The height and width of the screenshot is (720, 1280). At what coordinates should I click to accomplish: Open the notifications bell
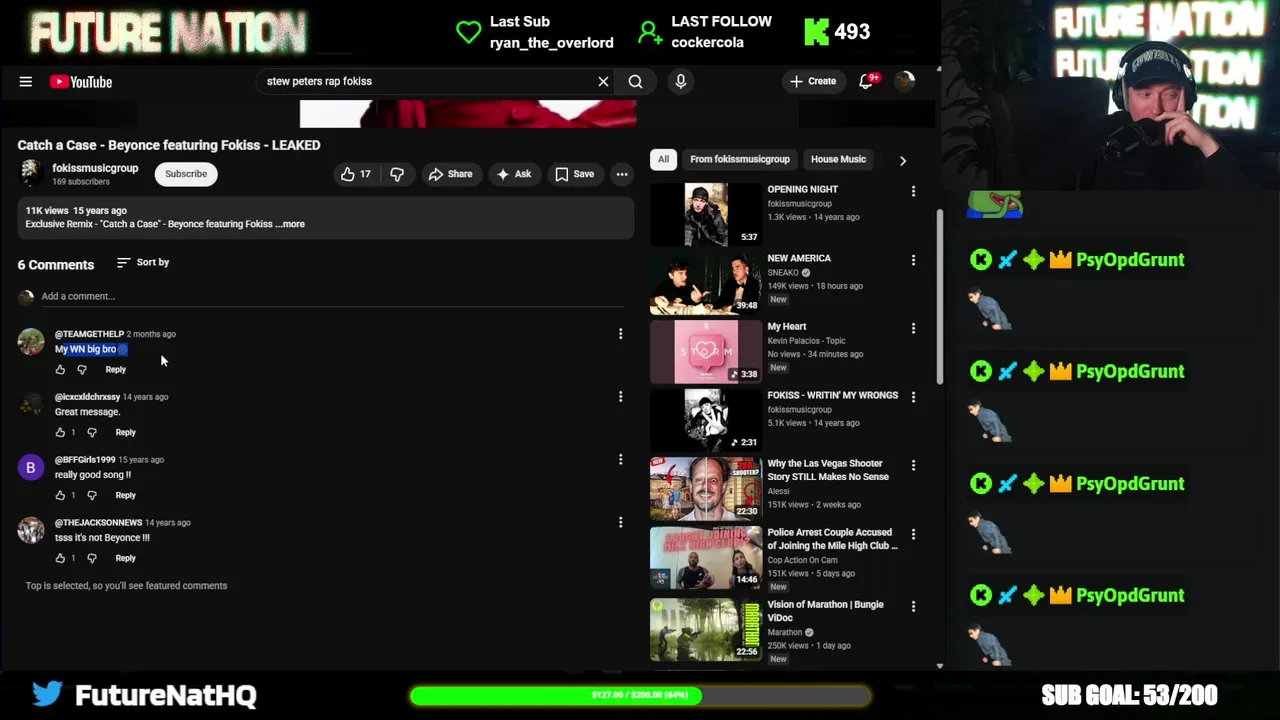[866, 82]
